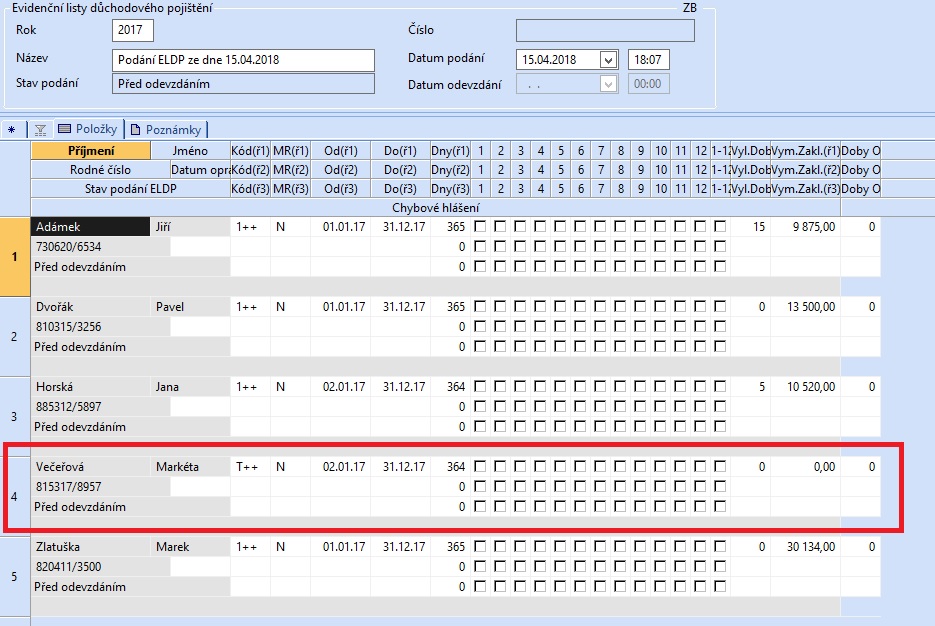Tick month 1 checkbox in Adámek's first line

(481, 228)
